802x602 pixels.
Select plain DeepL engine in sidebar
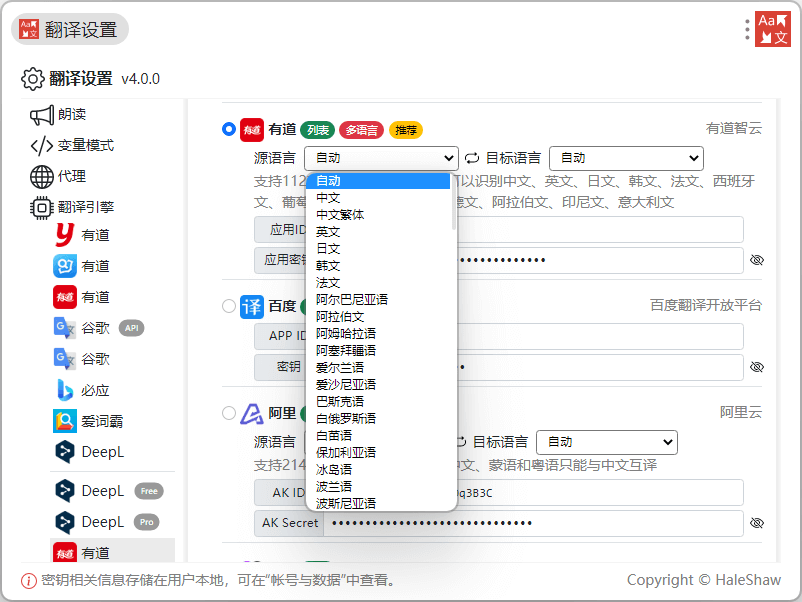tap(89, 452)
